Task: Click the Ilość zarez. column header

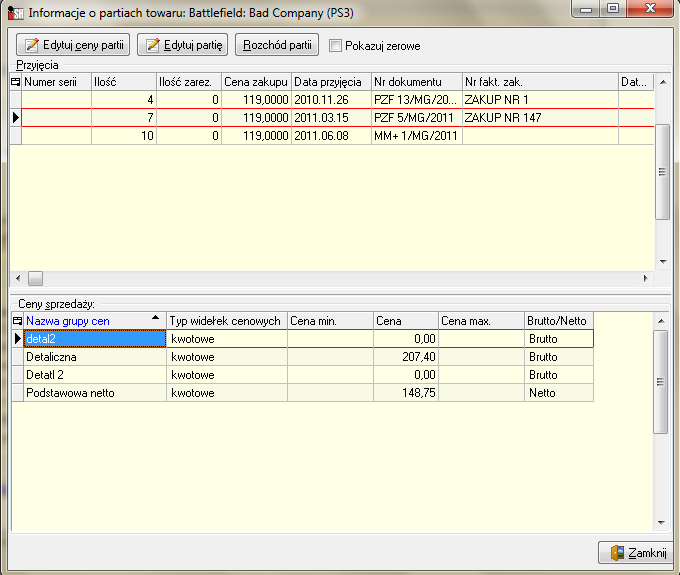Action: click(189, 82)
